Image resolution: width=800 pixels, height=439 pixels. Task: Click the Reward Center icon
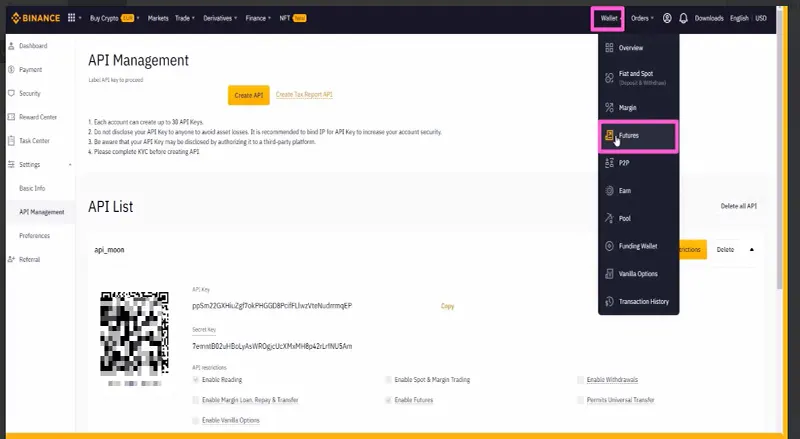click(11, 117)
